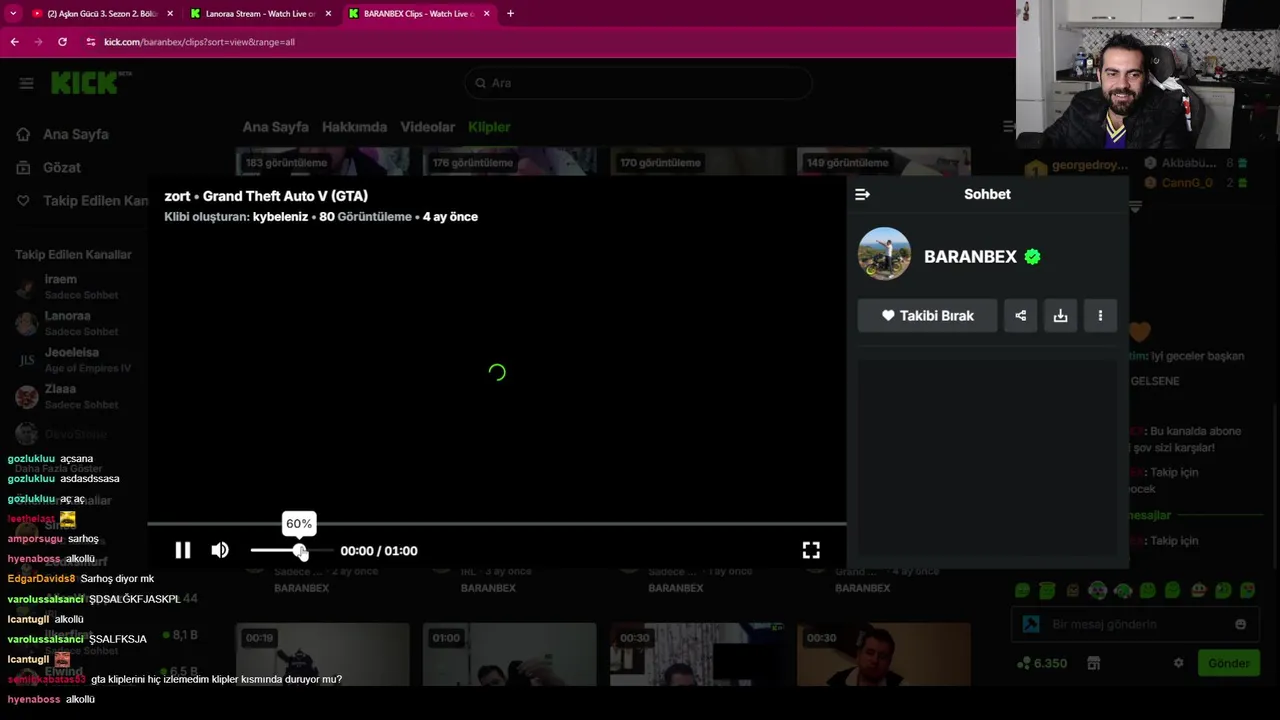Click the clip progress bar above the controls
This screenshot has width=1280, height=720.
tap(497, 523)
